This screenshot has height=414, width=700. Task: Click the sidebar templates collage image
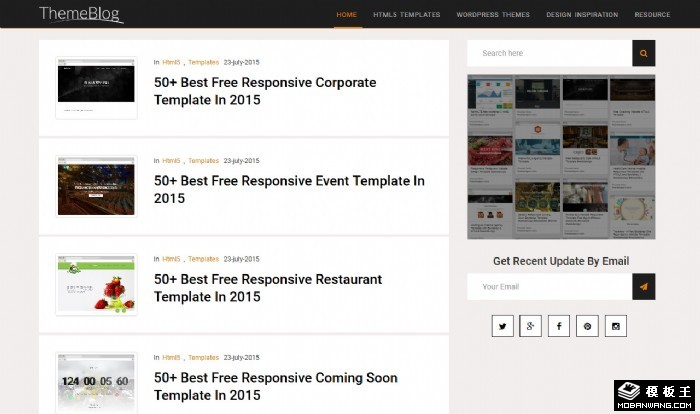[561, 156]
